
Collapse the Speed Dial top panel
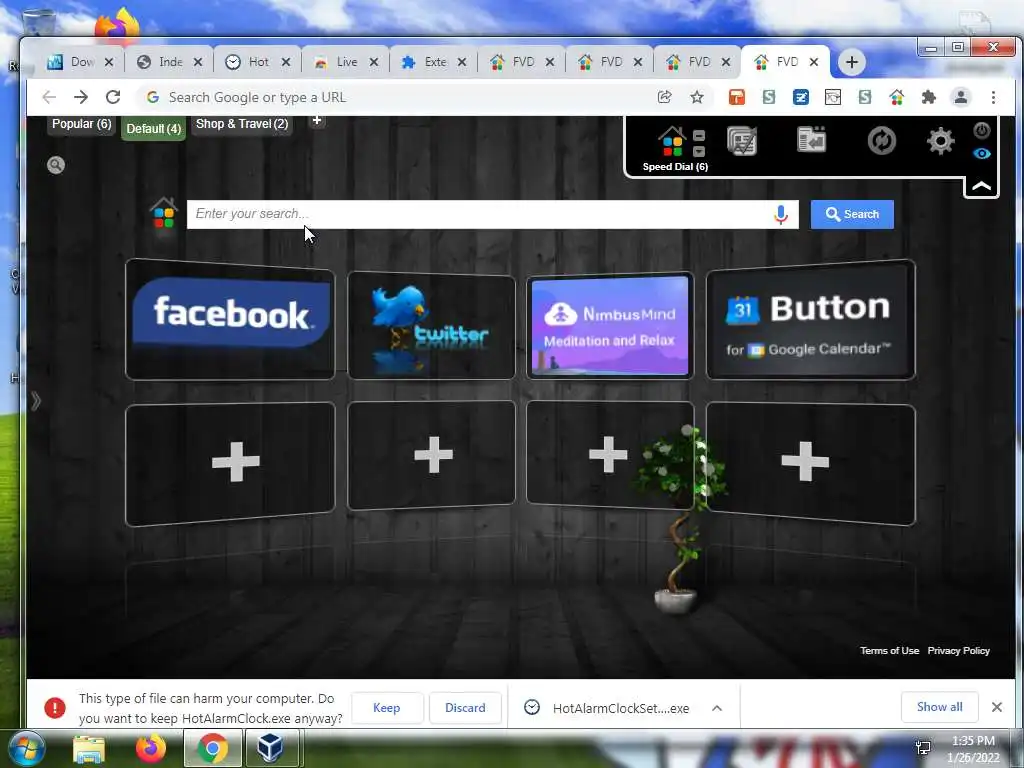(981, 187)
